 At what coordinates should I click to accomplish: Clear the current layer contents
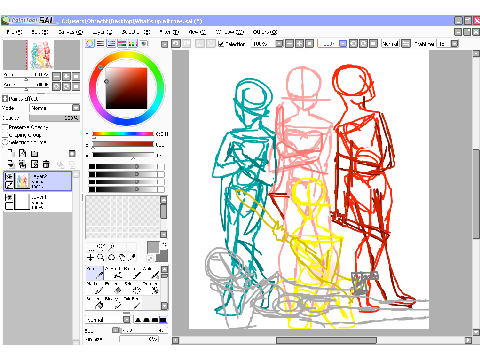tap(34, 164)
